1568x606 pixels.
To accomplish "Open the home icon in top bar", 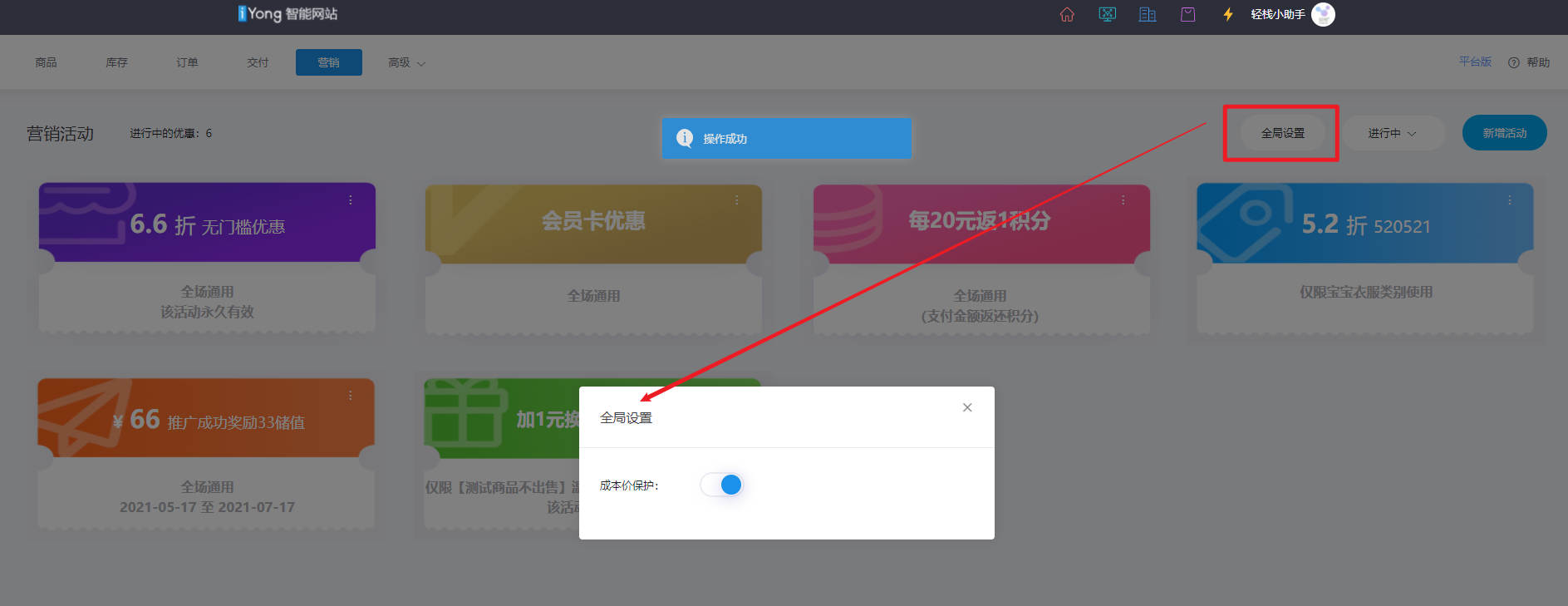I will (1067, 14).
